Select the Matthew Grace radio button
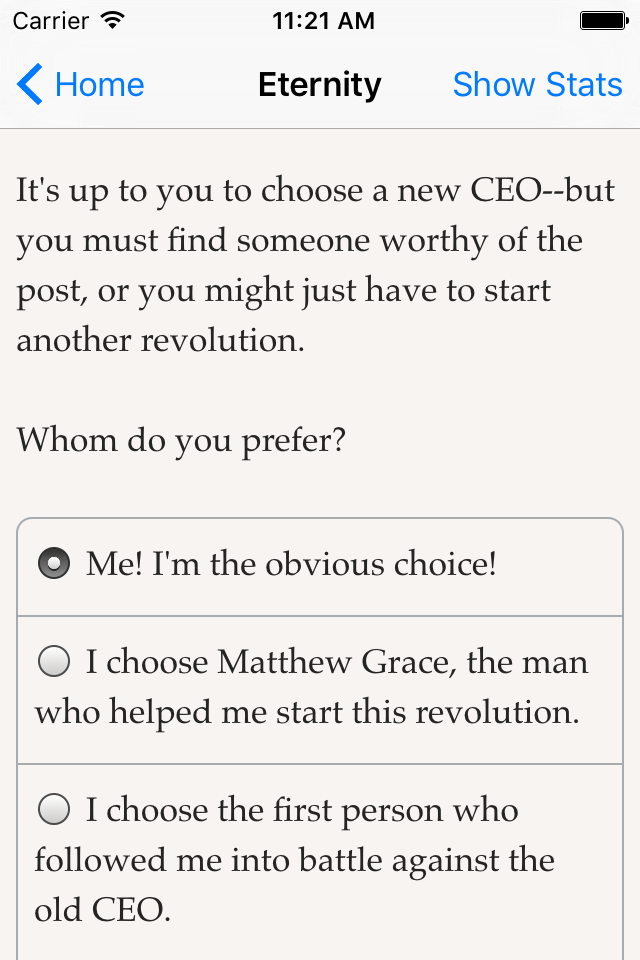The height and width of the screenshot is (960, 640). [54, 661]
